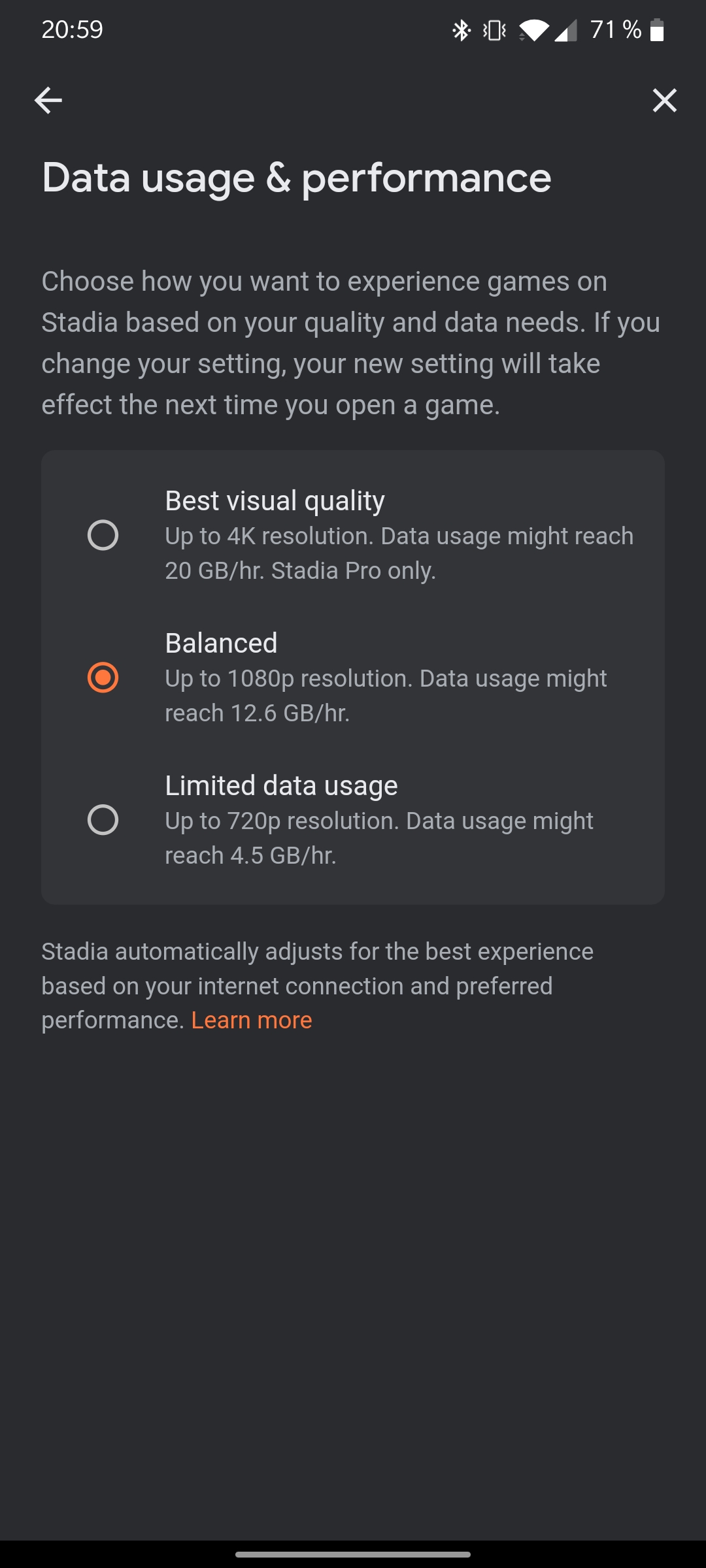The width and height of the screenshot is (706, 1568).
Task: Tap the 720p resolution description text
Action: 379,838
